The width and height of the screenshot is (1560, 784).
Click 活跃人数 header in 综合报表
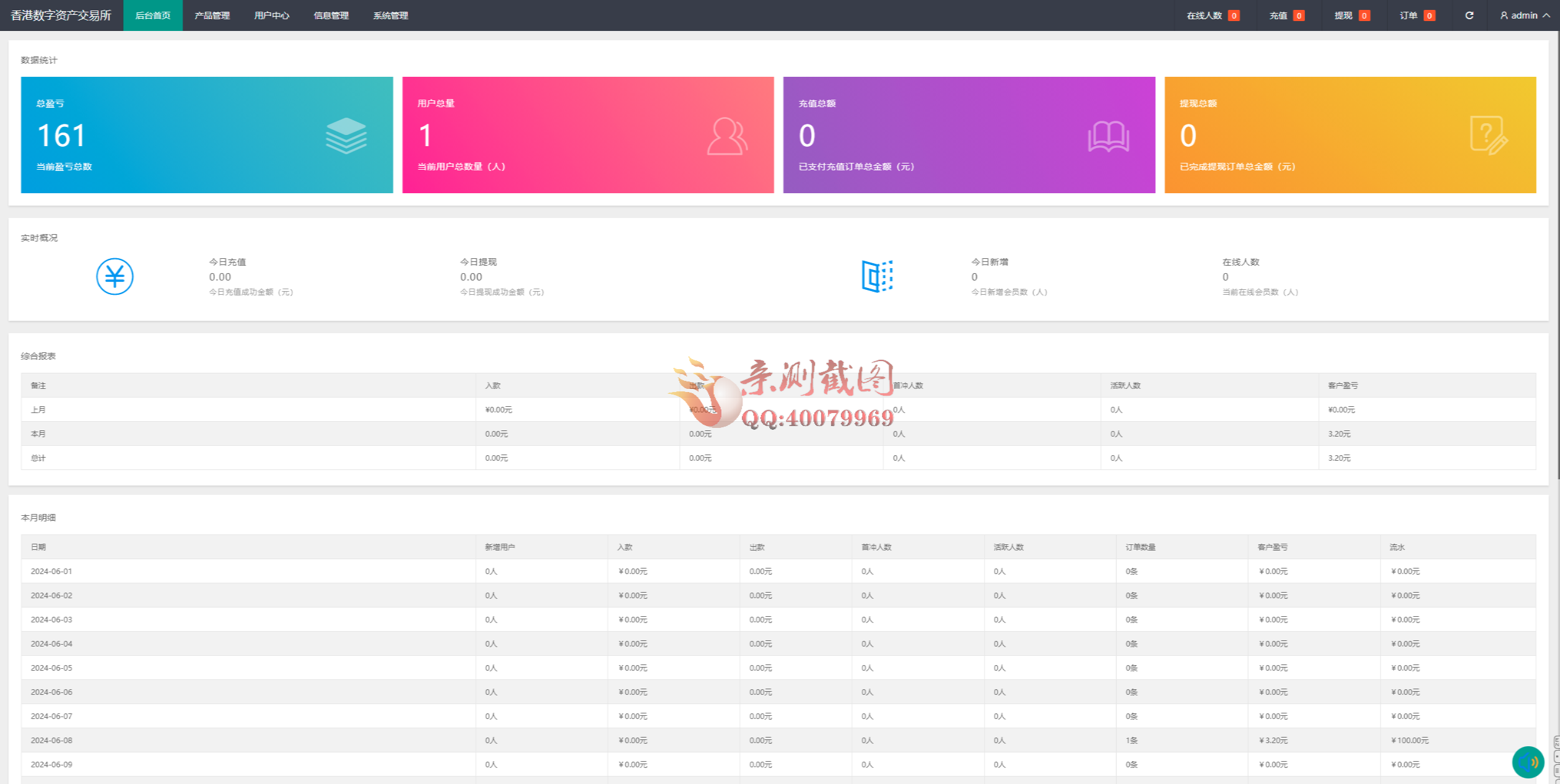coord(1125,386)
